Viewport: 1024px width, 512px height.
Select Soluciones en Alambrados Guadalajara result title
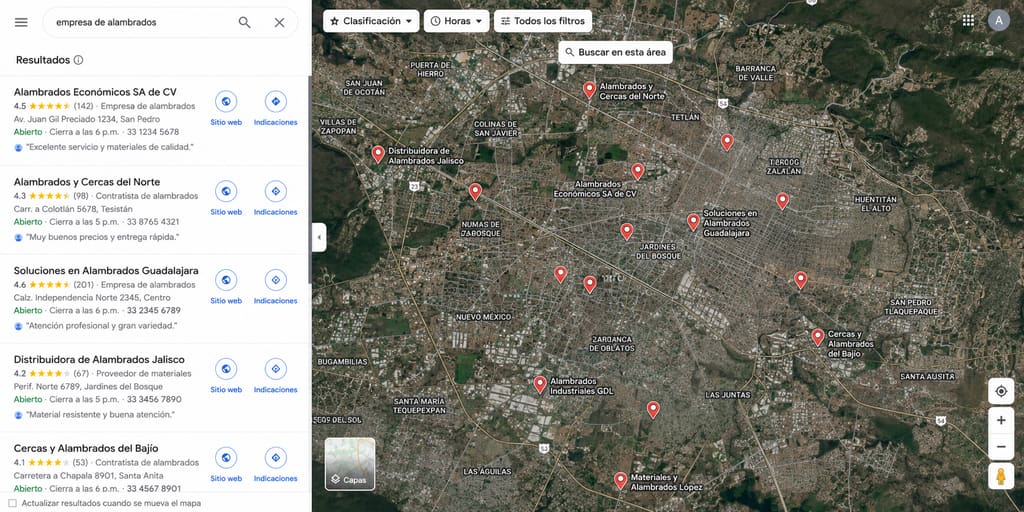106,270
